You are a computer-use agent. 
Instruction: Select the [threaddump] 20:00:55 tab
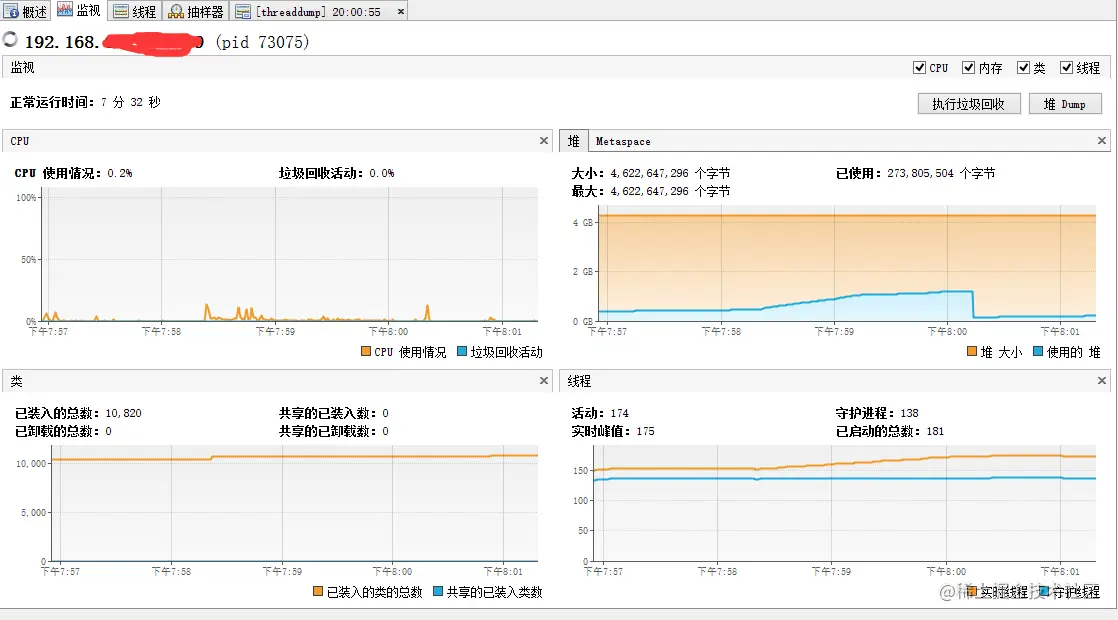(x=319, y=11)
